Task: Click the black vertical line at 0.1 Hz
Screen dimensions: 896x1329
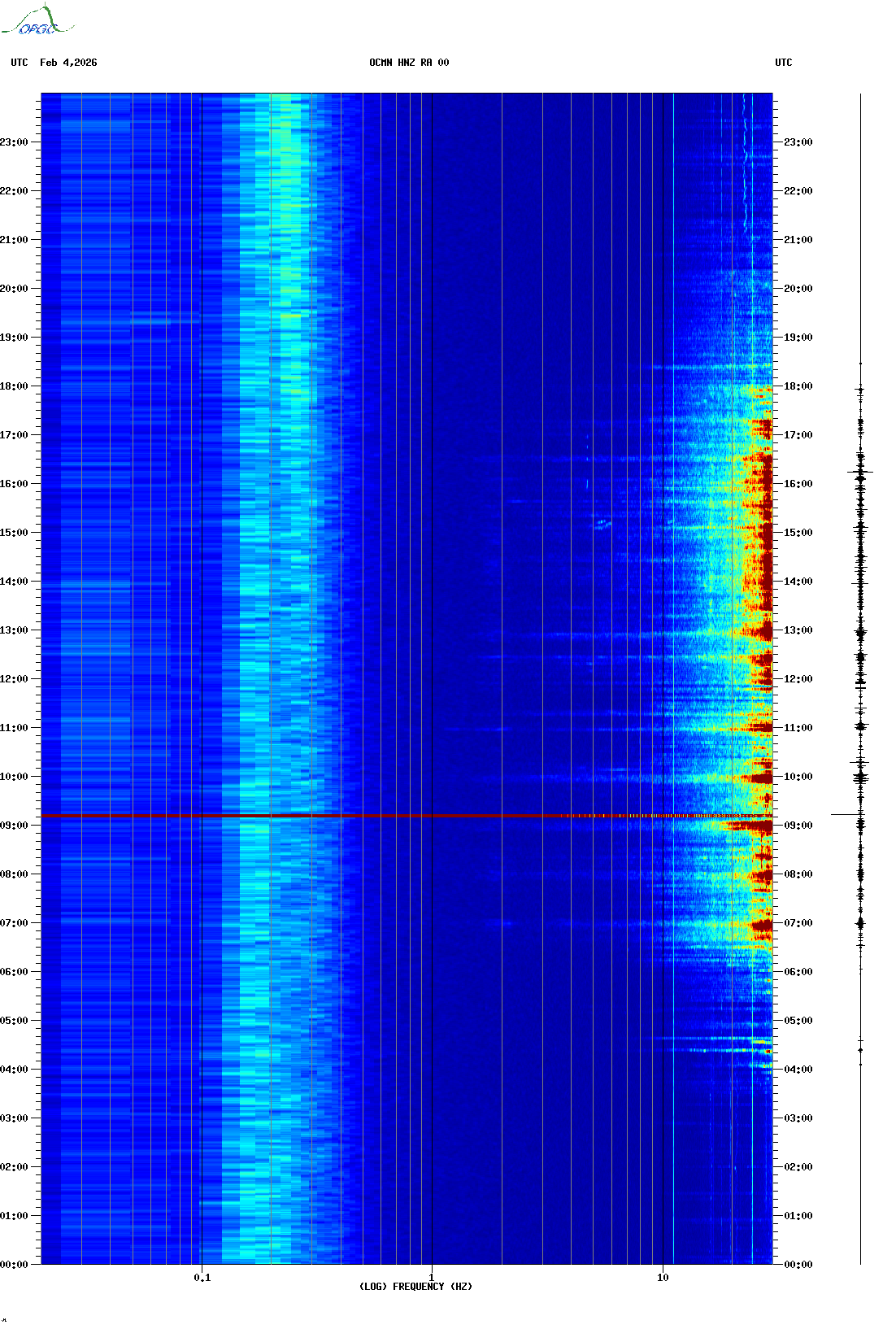Action: [x=202, y=569]
